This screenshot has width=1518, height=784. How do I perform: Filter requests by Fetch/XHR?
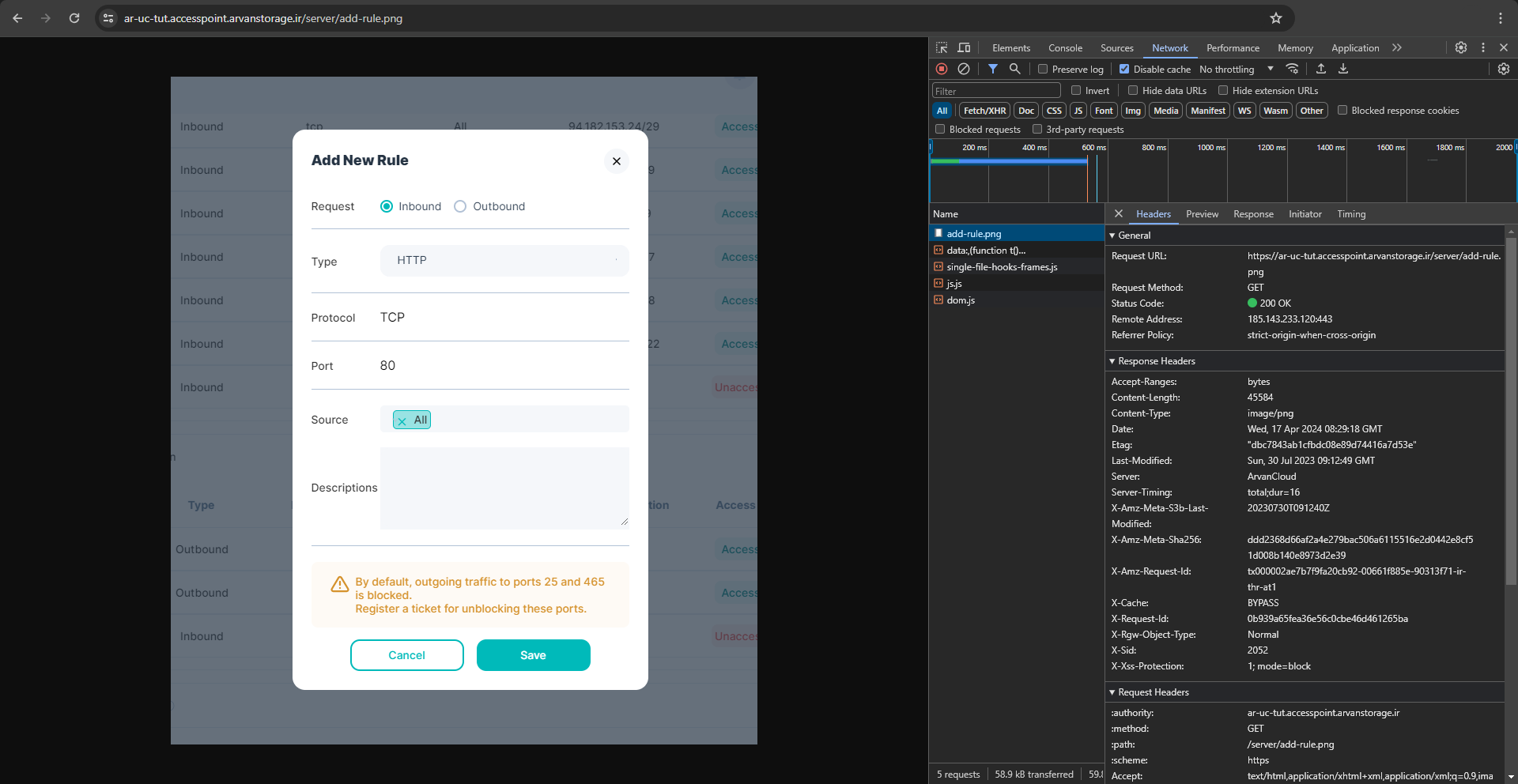tap(984, 111)
